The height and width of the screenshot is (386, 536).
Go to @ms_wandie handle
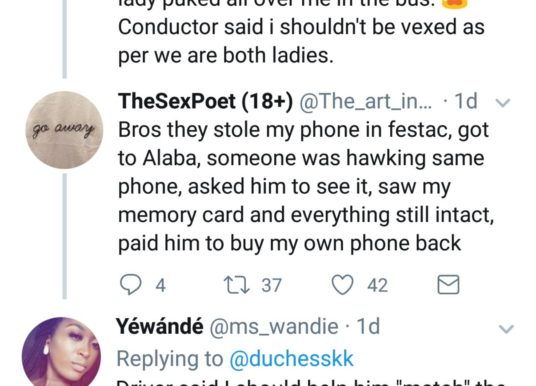274,327
